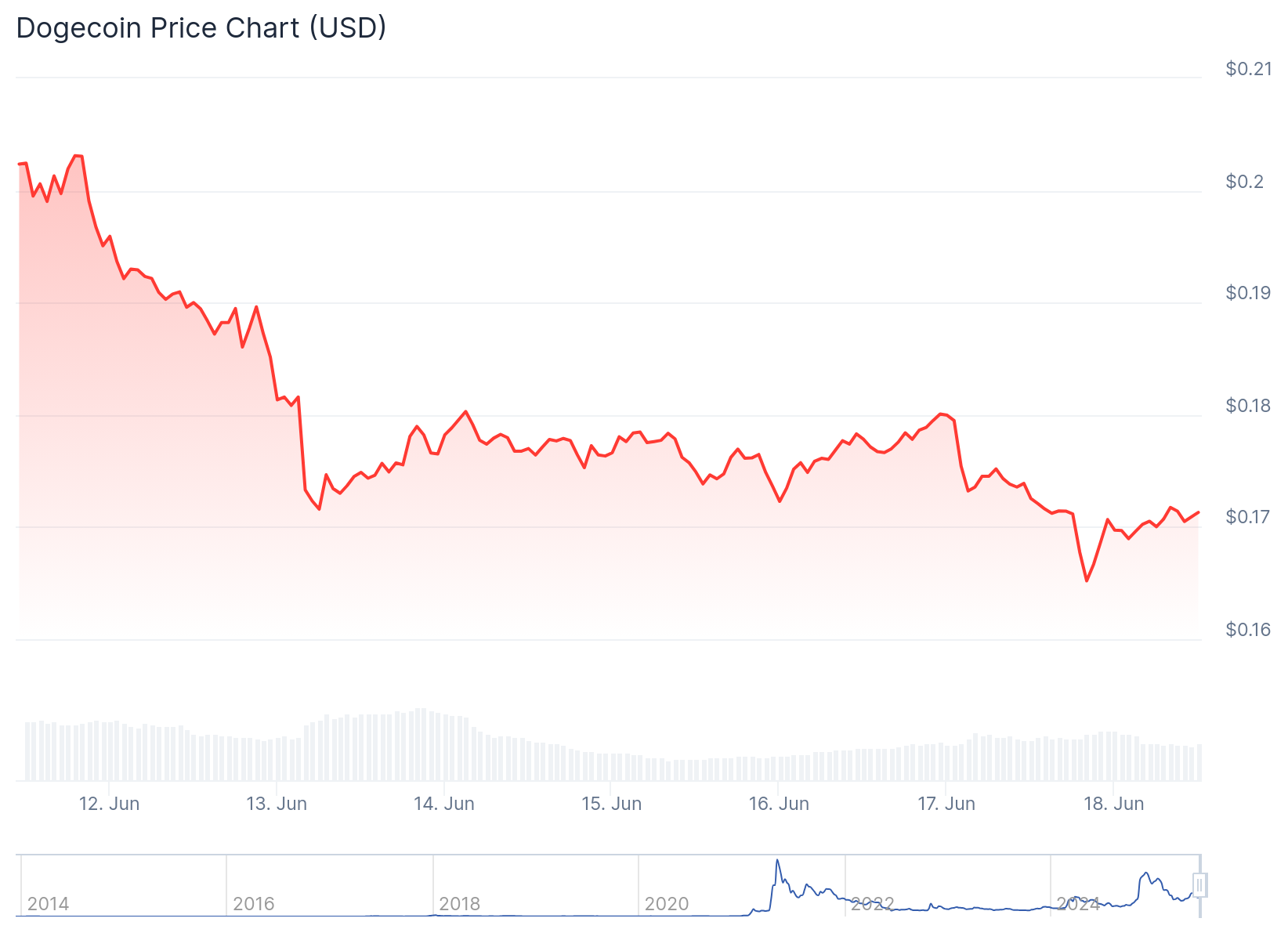
Task: Click the 2022 marker in navigator
Action: [x=872, y=904]
